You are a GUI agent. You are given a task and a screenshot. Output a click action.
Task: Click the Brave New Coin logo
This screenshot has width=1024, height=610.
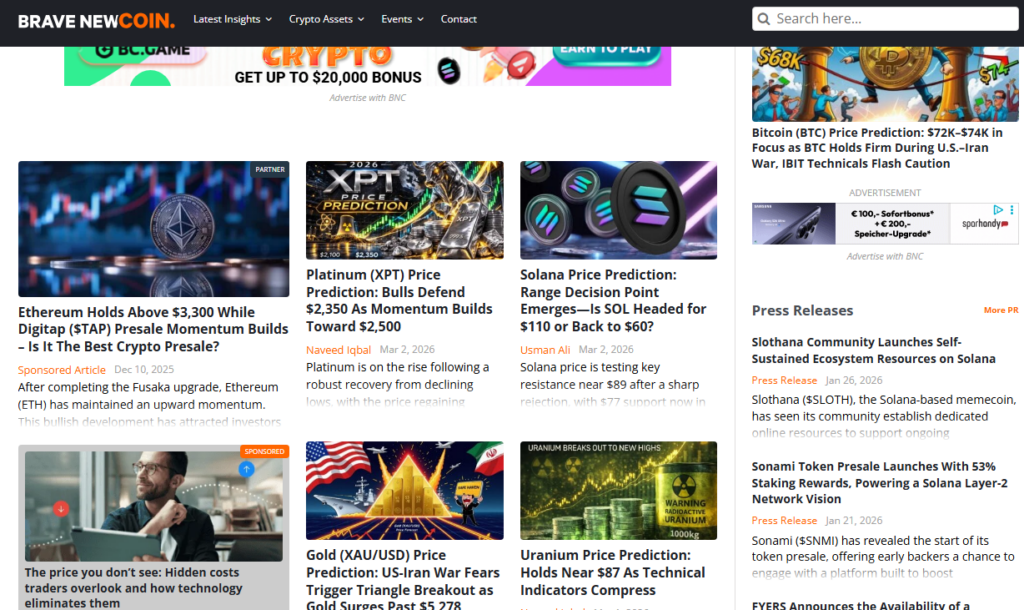click(x=95, y=19)
